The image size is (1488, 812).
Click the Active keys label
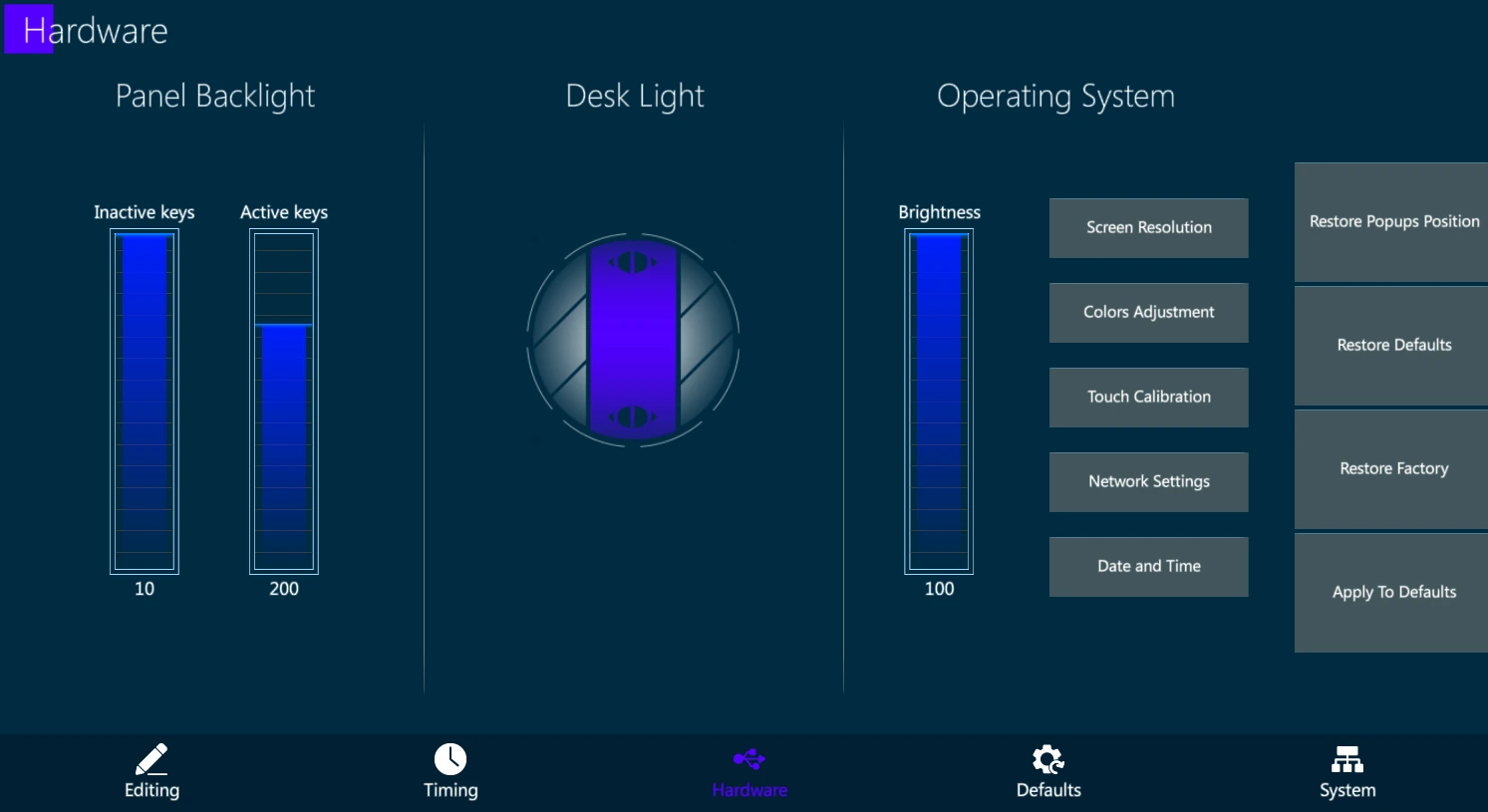pyautogui.click(x=284, y=212)
